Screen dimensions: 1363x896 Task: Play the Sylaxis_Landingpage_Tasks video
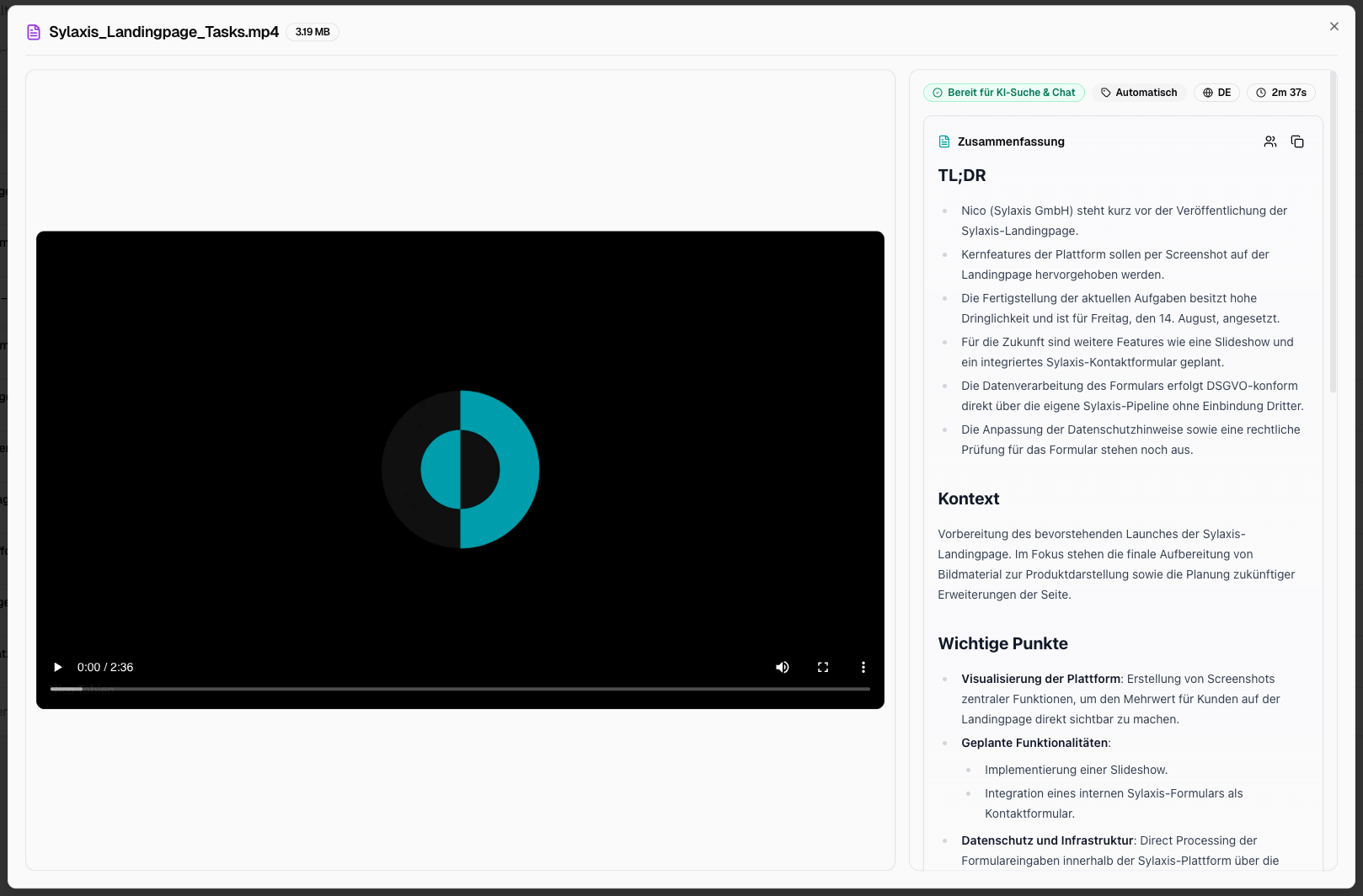coord(58,667)
